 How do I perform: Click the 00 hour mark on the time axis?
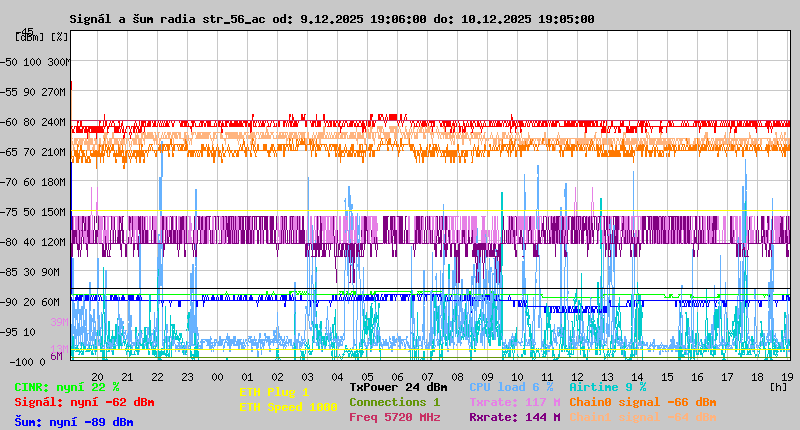click(x=217, y=376)
